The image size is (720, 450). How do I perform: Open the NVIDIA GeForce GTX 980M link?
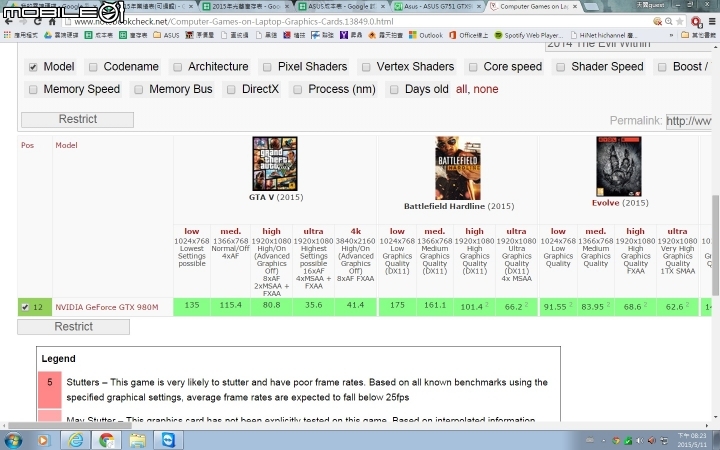click(107, 307)
